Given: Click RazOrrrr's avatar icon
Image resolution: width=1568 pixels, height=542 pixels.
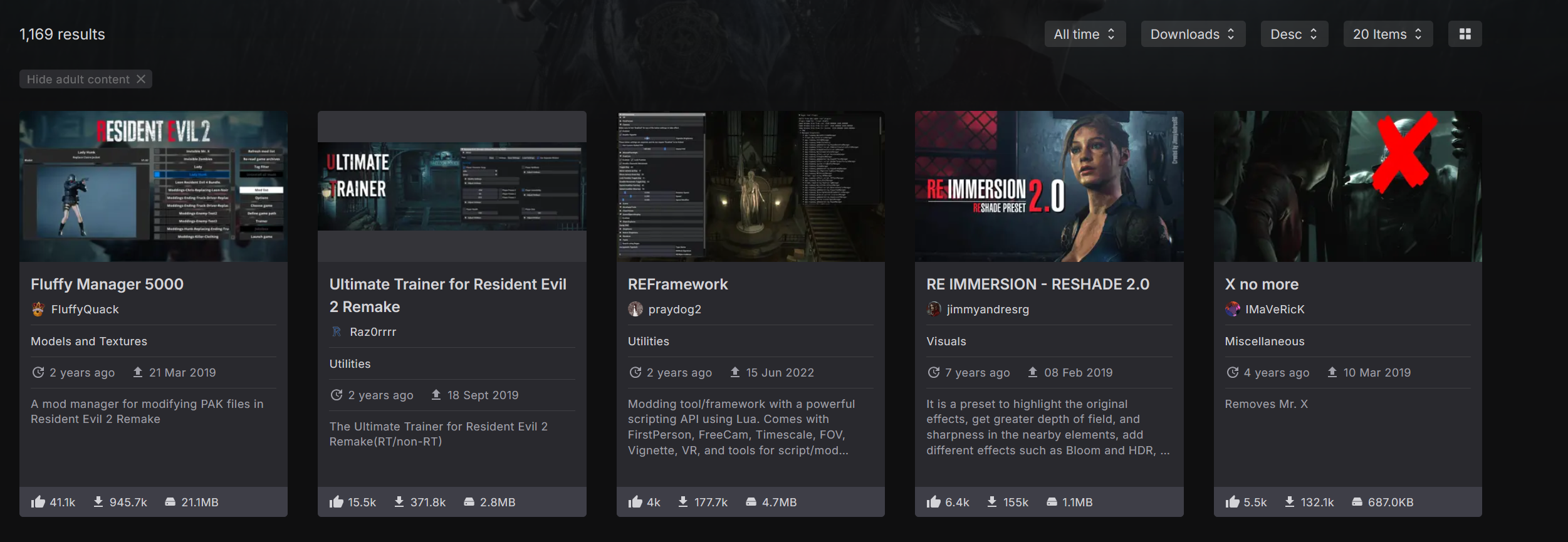Looking at the screenshot, I should point(337,332).
